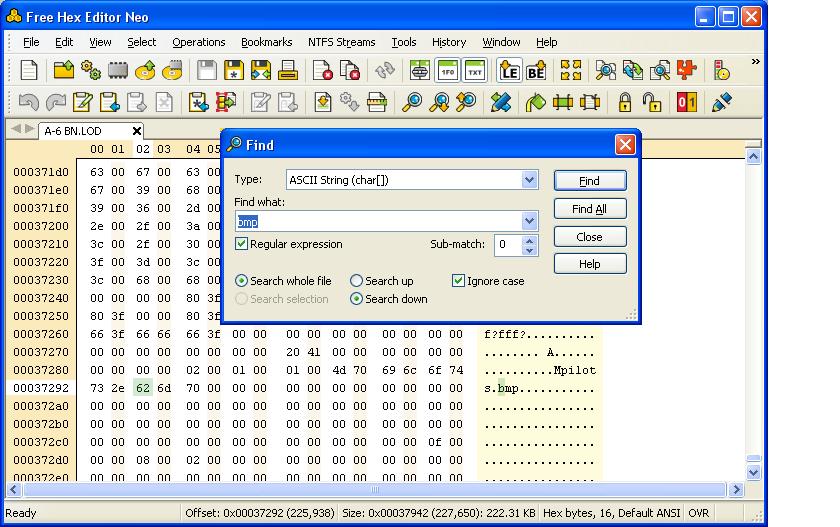This screenshot has height=527, width=840.
Task: Click the Find magnifier icon in second toolbar
Action: point(412,102)
